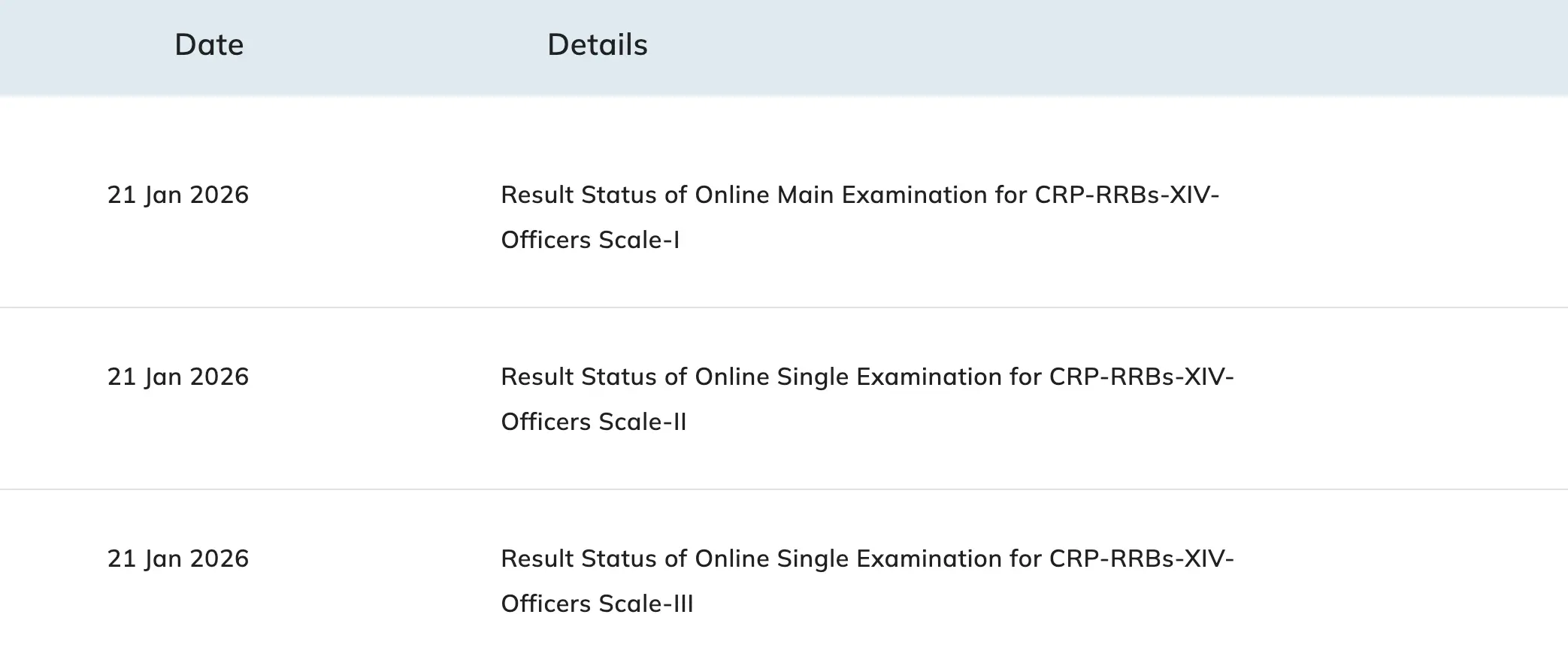Screen dimensions: 1568x669
Task: Open Main Examination Officers Scale-I result link
Action: point(859,195)
